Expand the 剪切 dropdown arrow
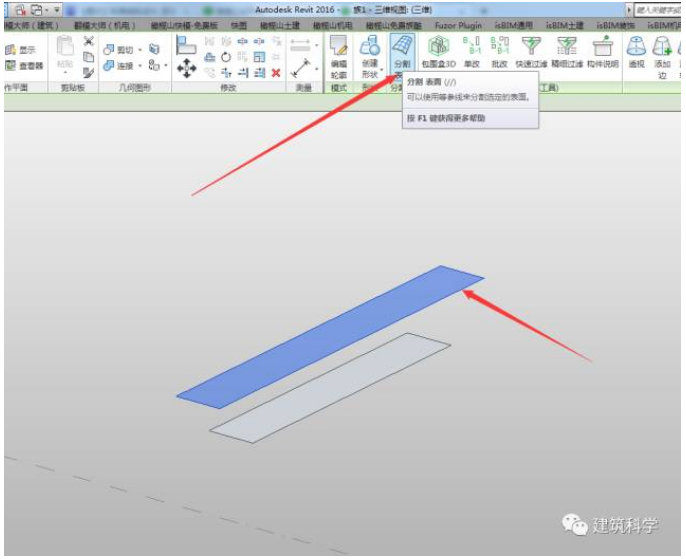The image size is (686, 559). click(x=140, y=50)
